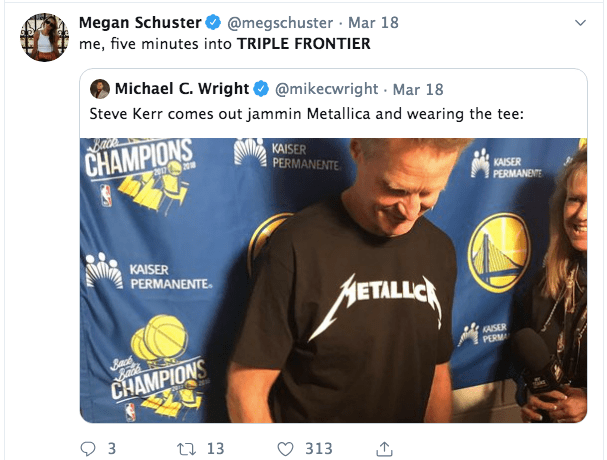Viewport: 607px width, 460px height.
Task: Click the like count 313
Action: (320, 449)
